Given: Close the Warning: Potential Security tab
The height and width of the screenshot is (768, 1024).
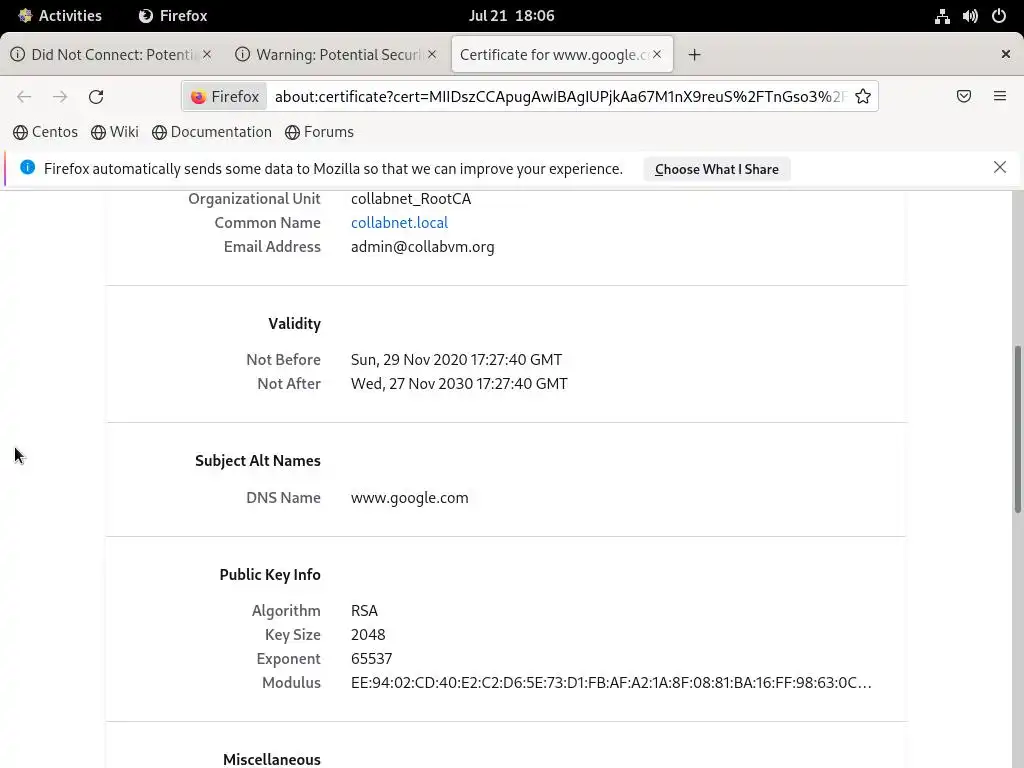Looking at the screenshot, I should point(432,54).
